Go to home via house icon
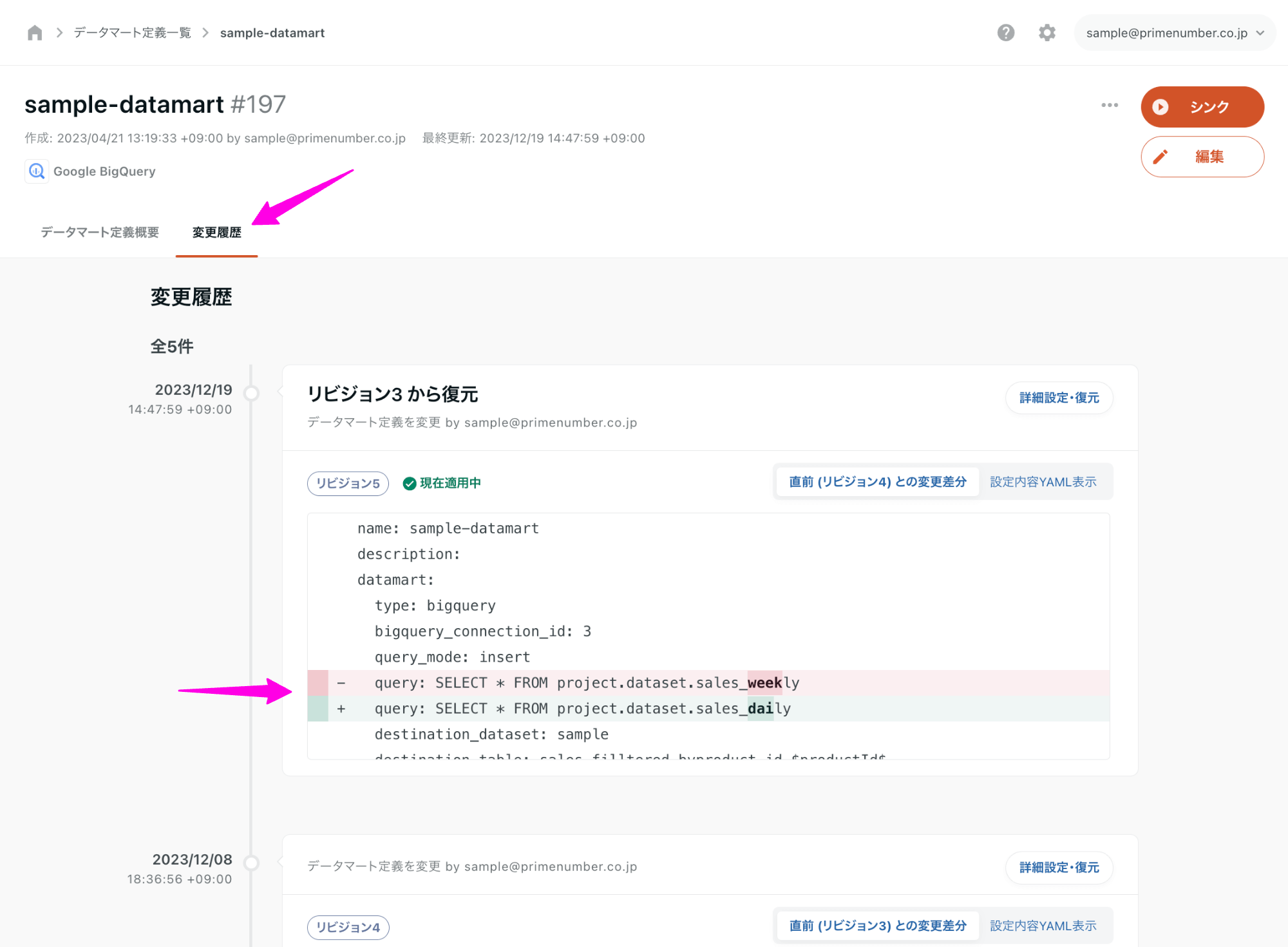1288x947 pixels. 35,33
